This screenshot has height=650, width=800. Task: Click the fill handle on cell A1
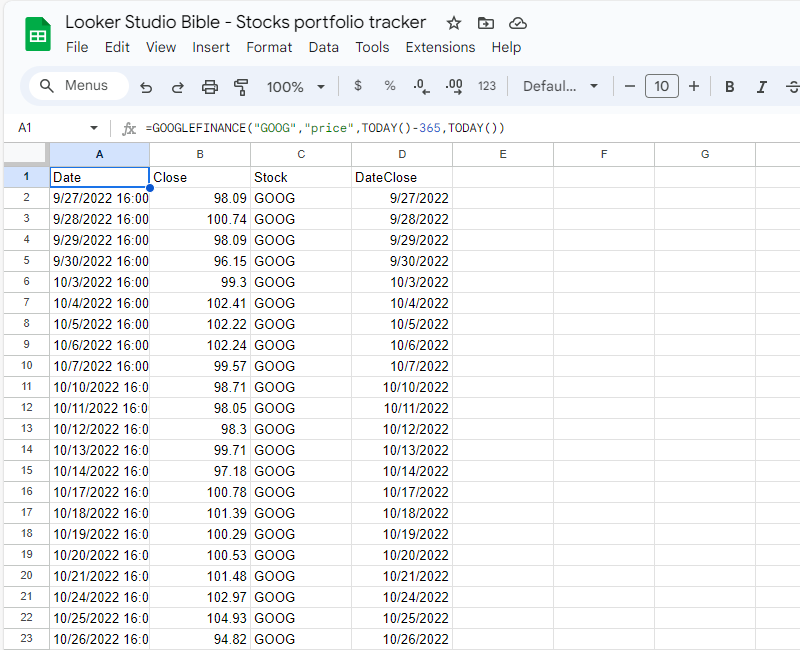coord(150,188)
